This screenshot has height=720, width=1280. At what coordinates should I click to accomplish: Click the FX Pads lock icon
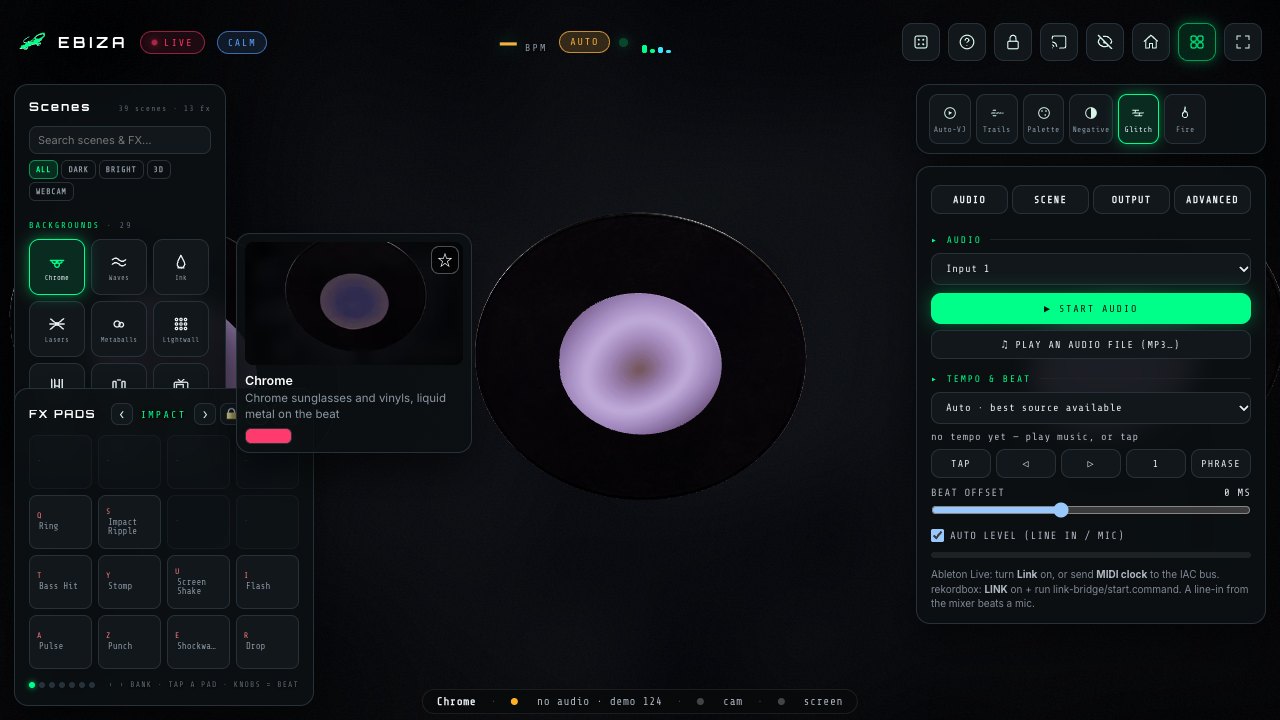pyautogui.click(x=231, y=414)
